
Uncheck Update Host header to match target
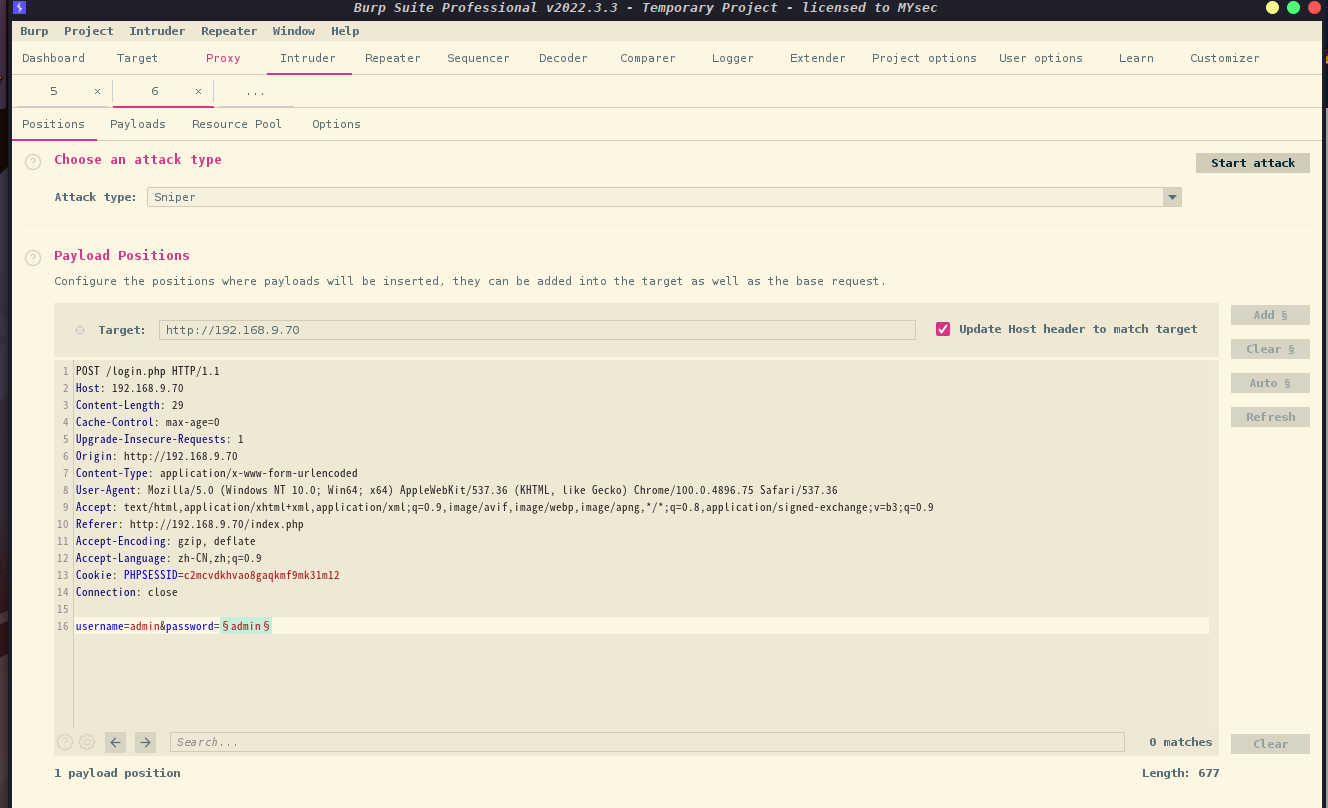pyautogui.click(x=942, y=329)
